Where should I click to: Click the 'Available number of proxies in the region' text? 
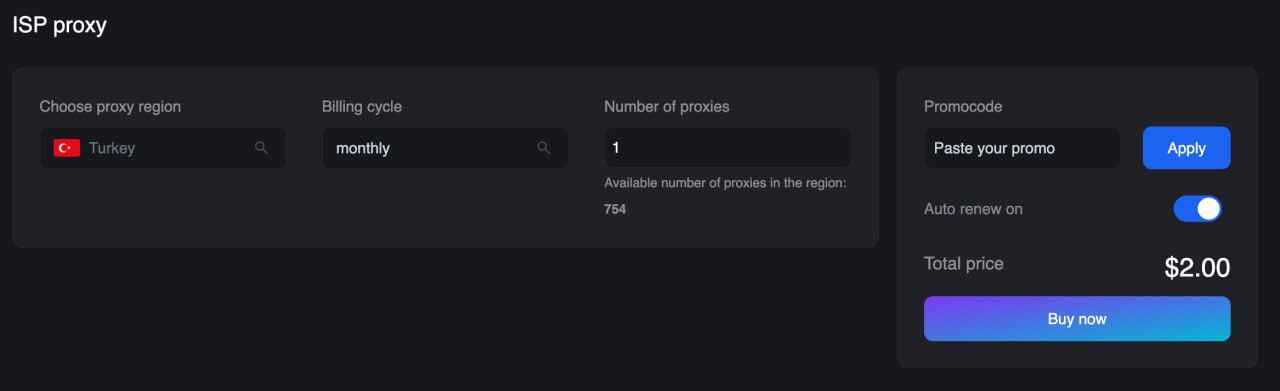(726, 183)
